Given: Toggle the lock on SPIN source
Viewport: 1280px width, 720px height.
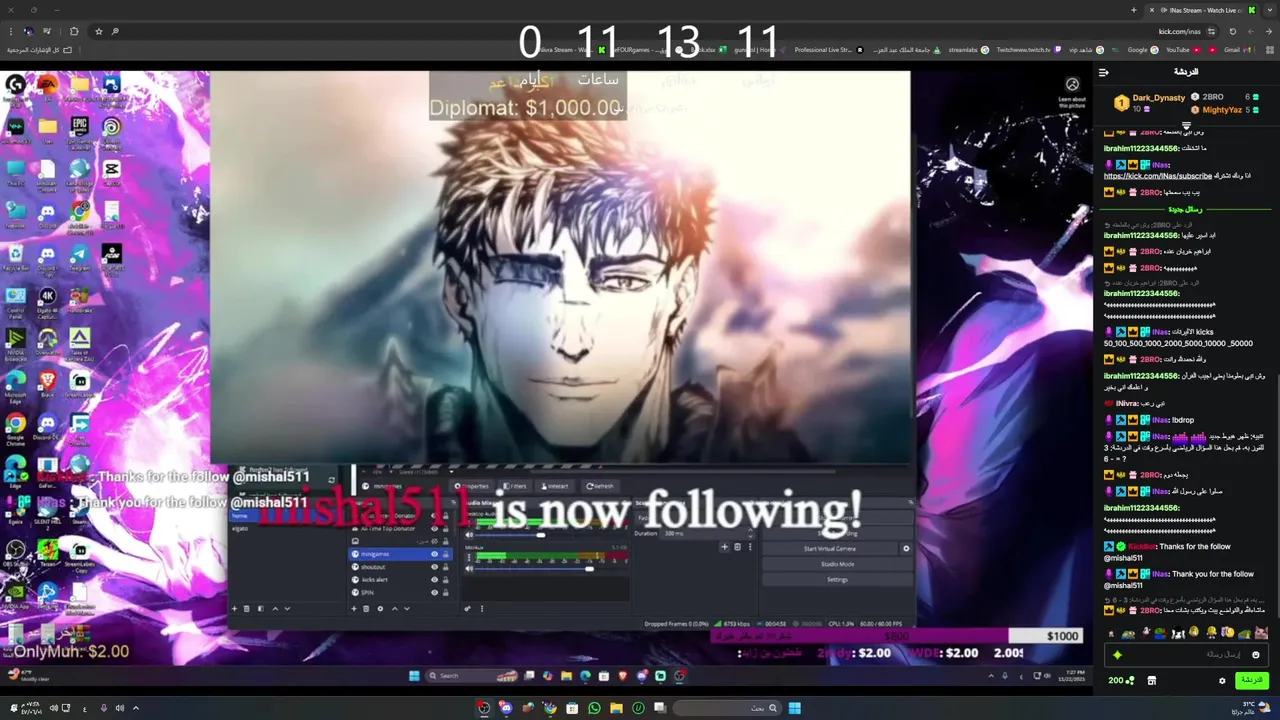Looking at the screenshot, I should [x=445, y=593].
